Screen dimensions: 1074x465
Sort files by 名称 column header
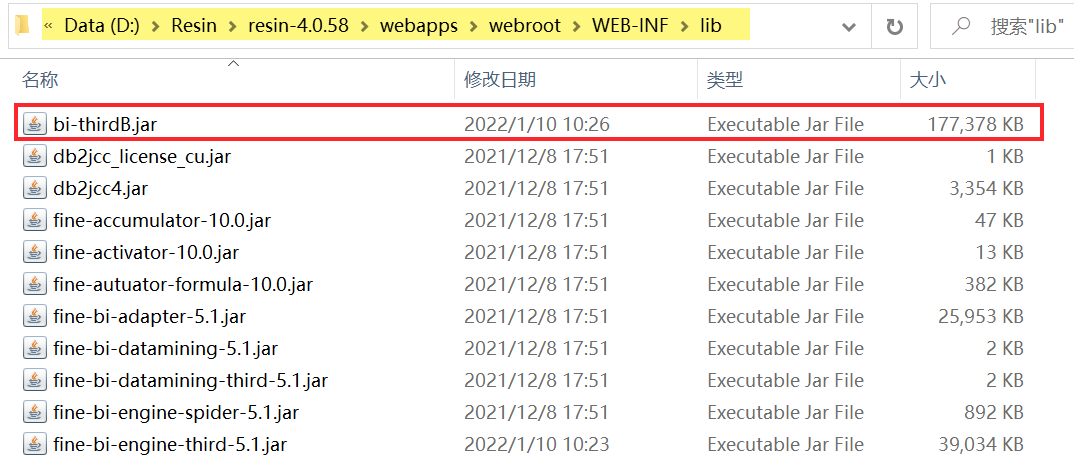pyautogui.click(x=40, y=80)
